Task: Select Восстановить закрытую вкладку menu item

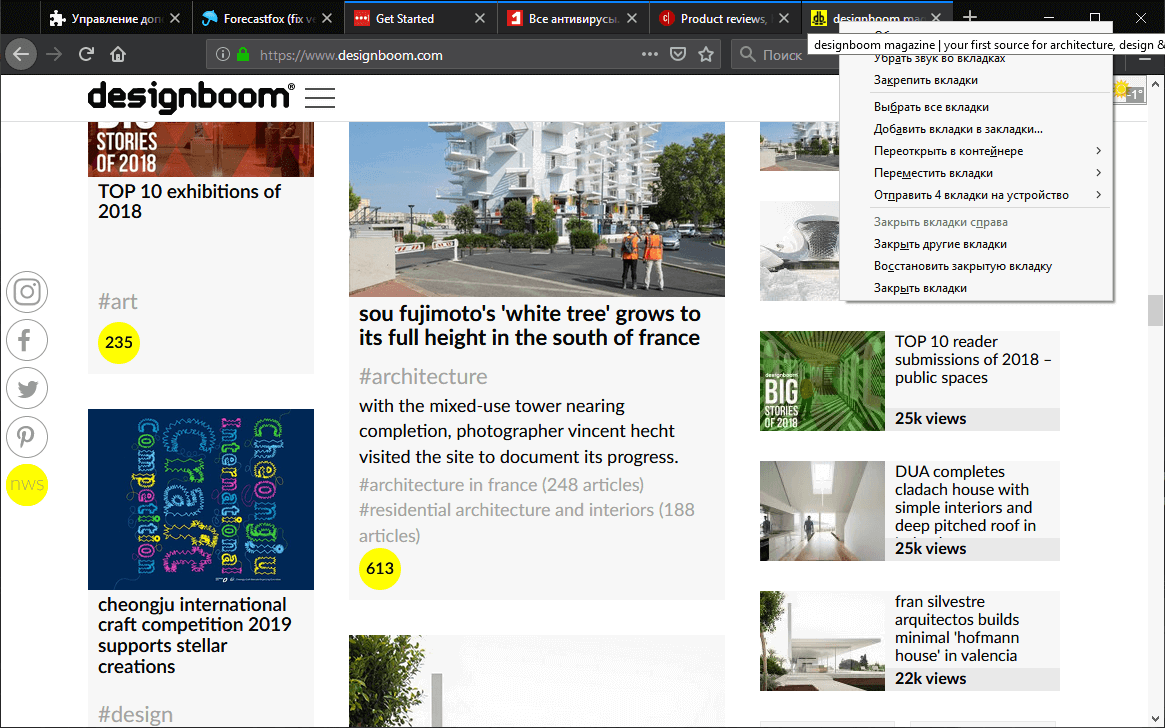Action: coord(976,266)
